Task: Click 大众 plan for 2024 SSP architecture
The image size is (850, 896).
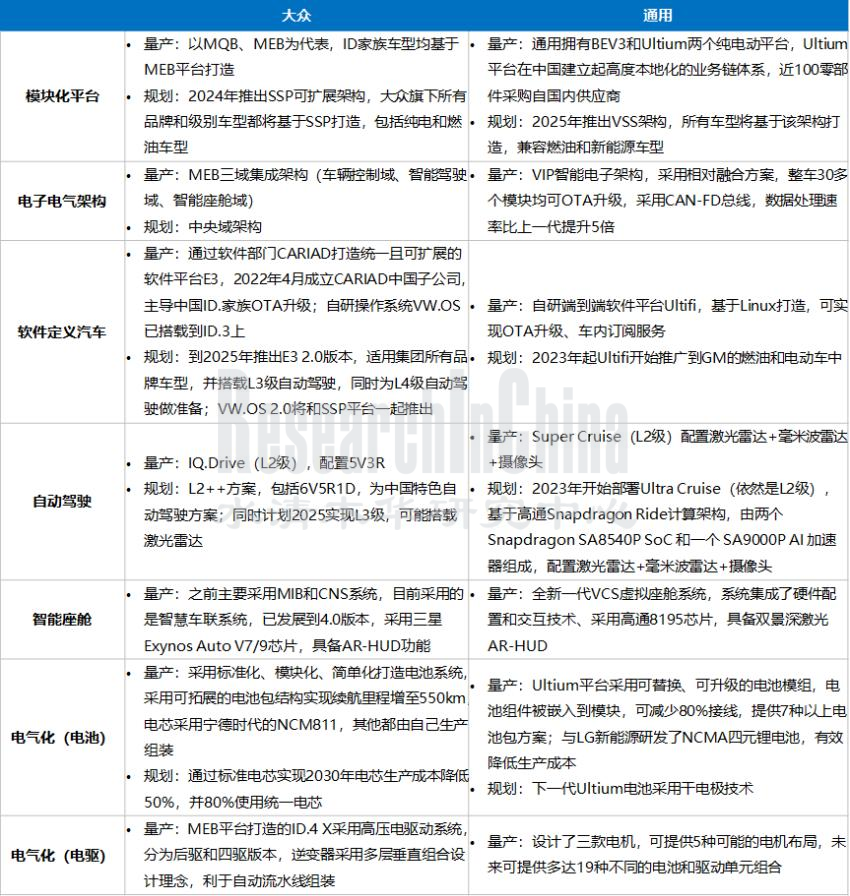Action: click(x=305, y=122)
